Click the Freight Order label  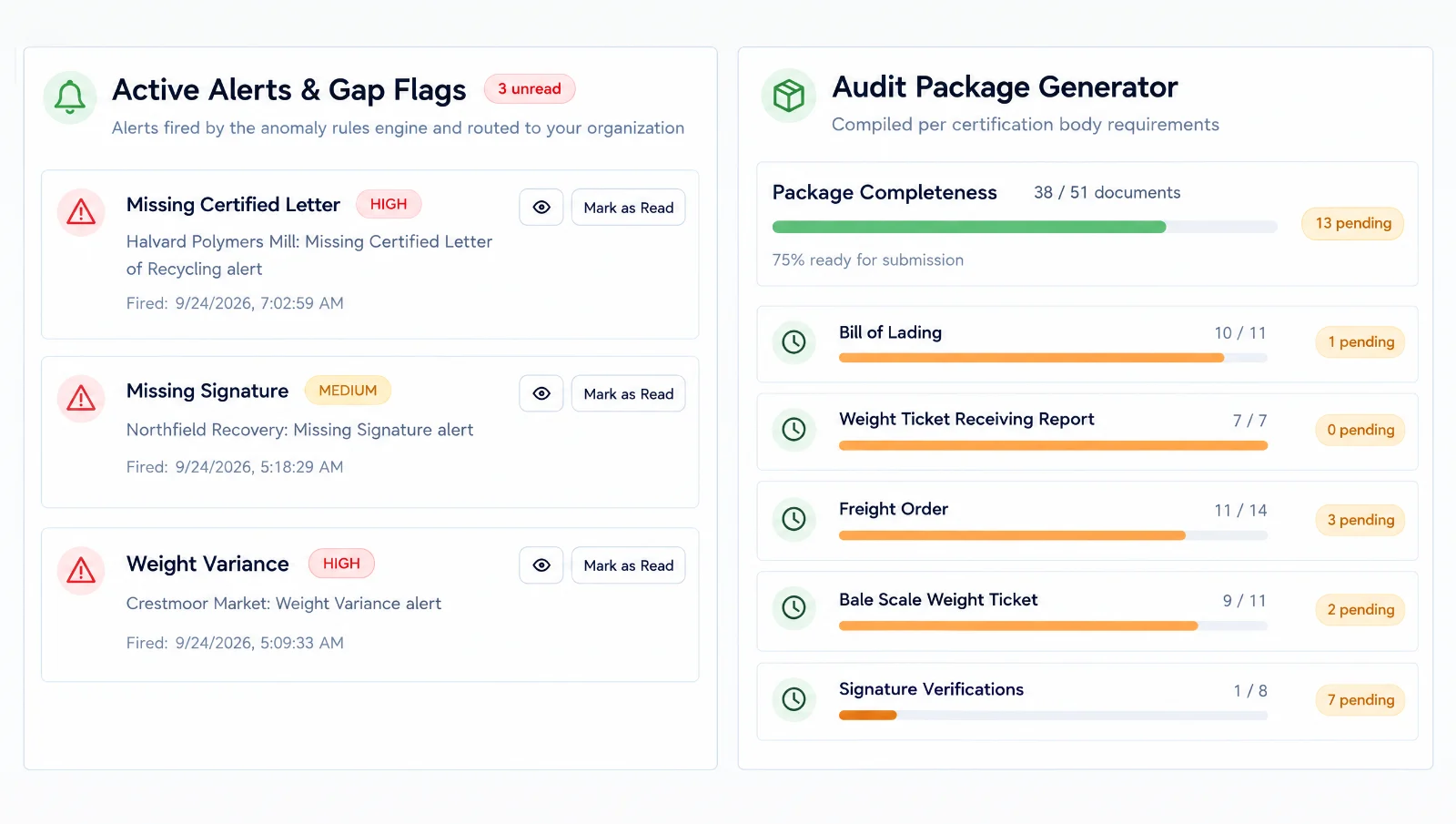point(893,509)
